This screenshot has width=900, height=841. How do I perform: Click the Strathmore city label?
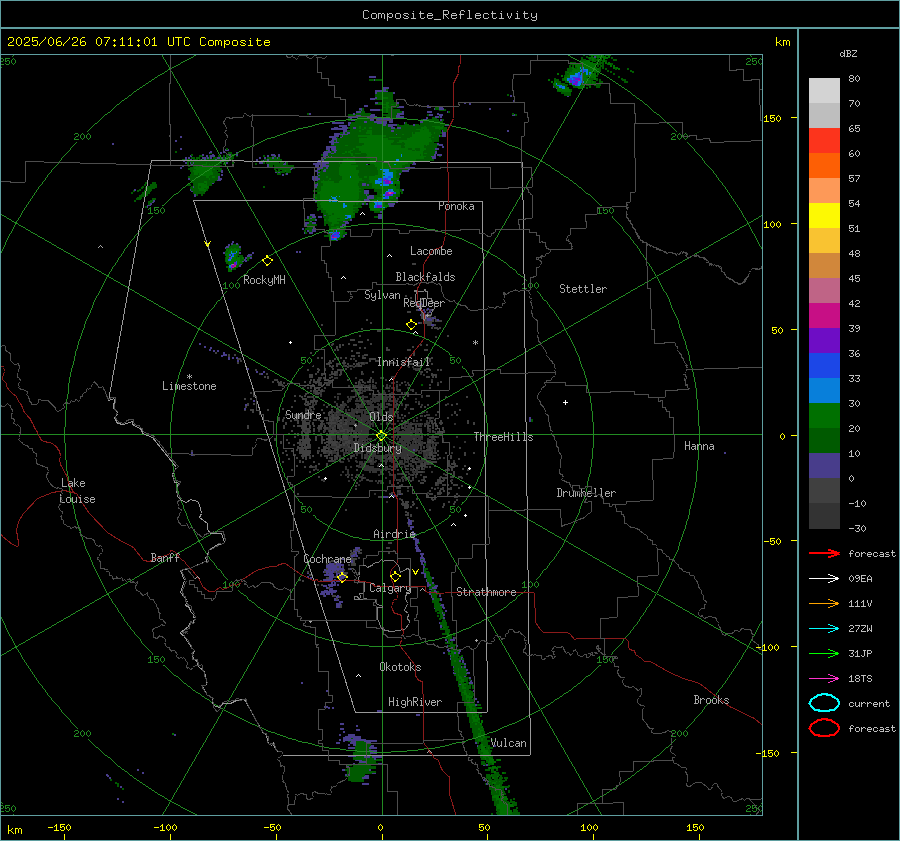point(486,592)
